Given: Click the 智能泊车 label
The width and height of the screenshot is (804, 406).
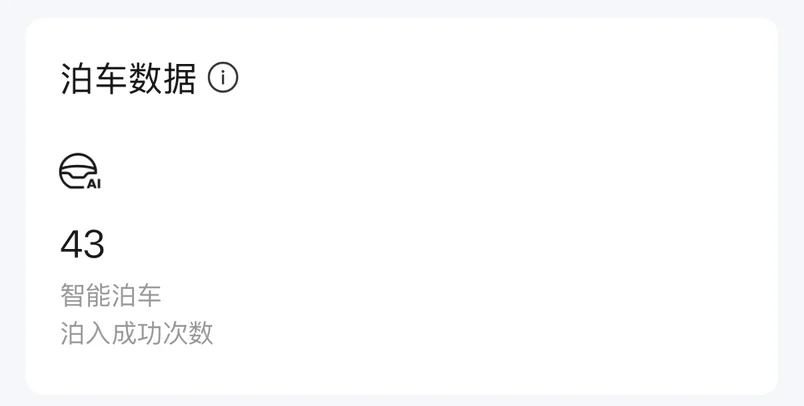Looking at the screenshot, I should (111, 295).
